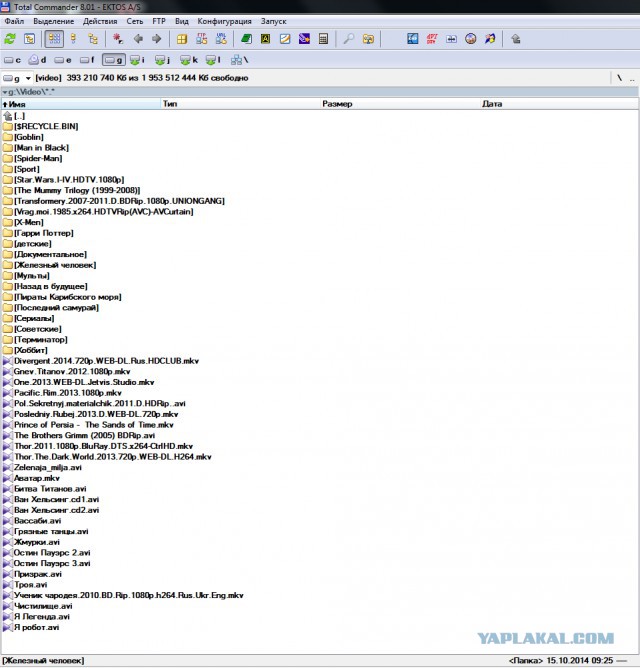This screenshot has width=640, height=668.
Task: Select file Zelenaja_milja.avi
Action: tap(42, 467)
